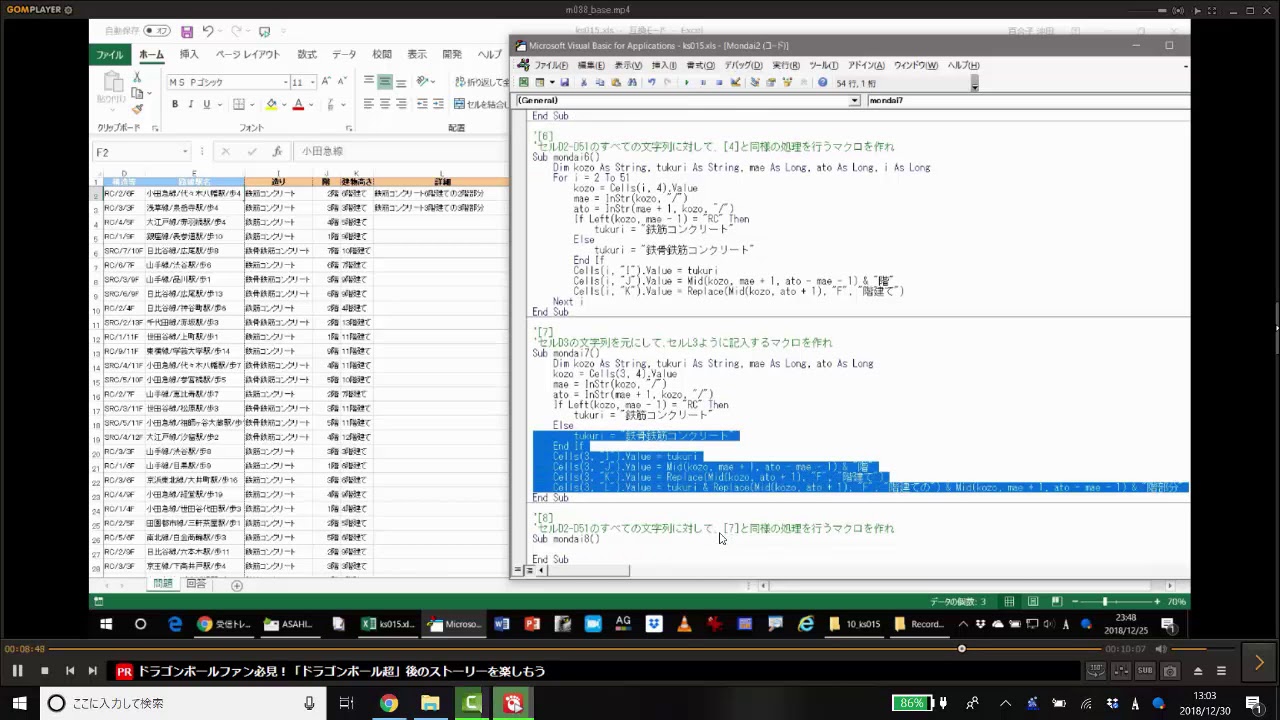Click the Italic icon in Excel ribbon
Image resolution: width=1280 pixels, height=720 pixels.
click(191, 104)
